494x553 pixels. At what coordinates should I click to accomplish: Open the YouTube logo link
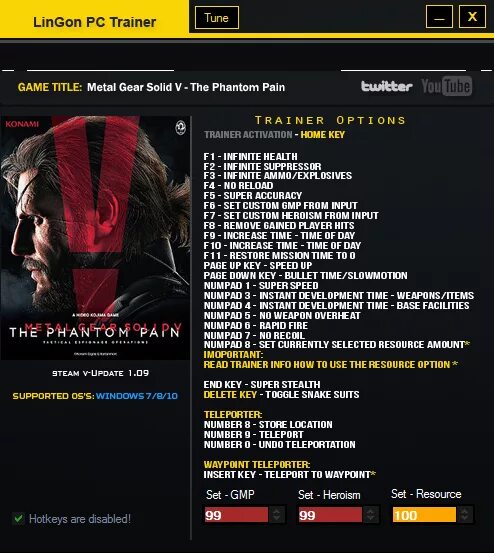pyautogui.click(x=447, y=86)
